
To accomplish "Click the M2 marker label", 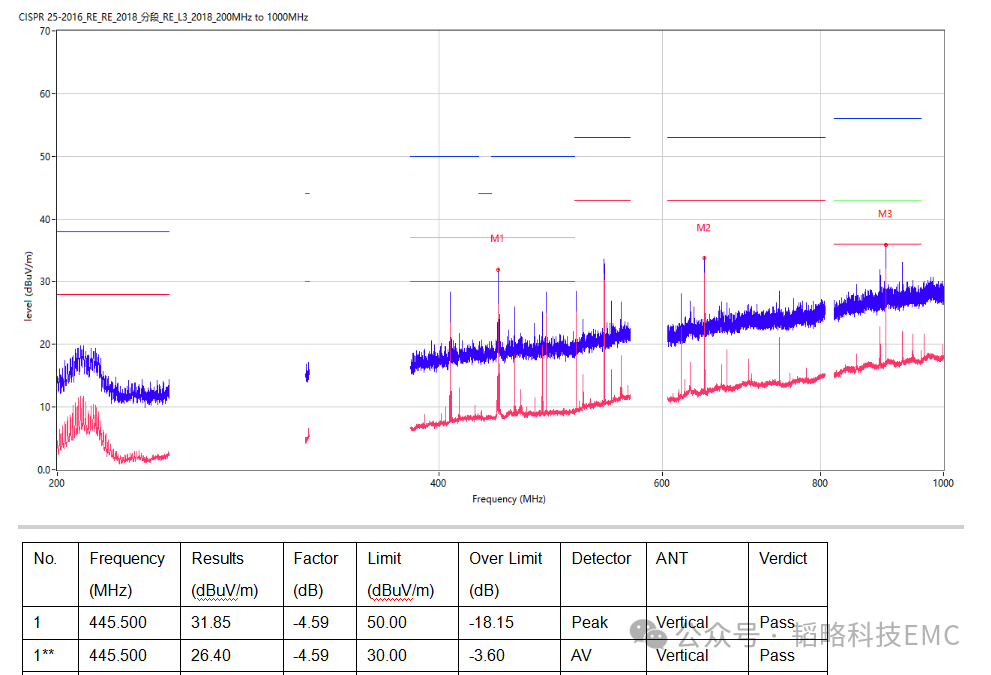I will coord(703,228).
